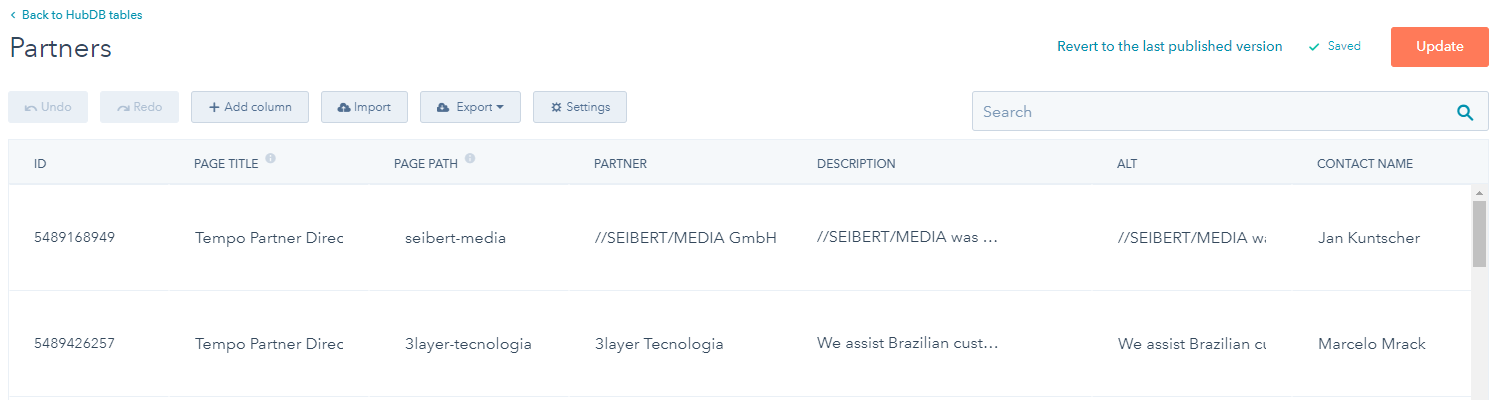This screenshot has height=400, width=1491.
Task: Click the Add column plus button
Action: [x=250, y=107]
